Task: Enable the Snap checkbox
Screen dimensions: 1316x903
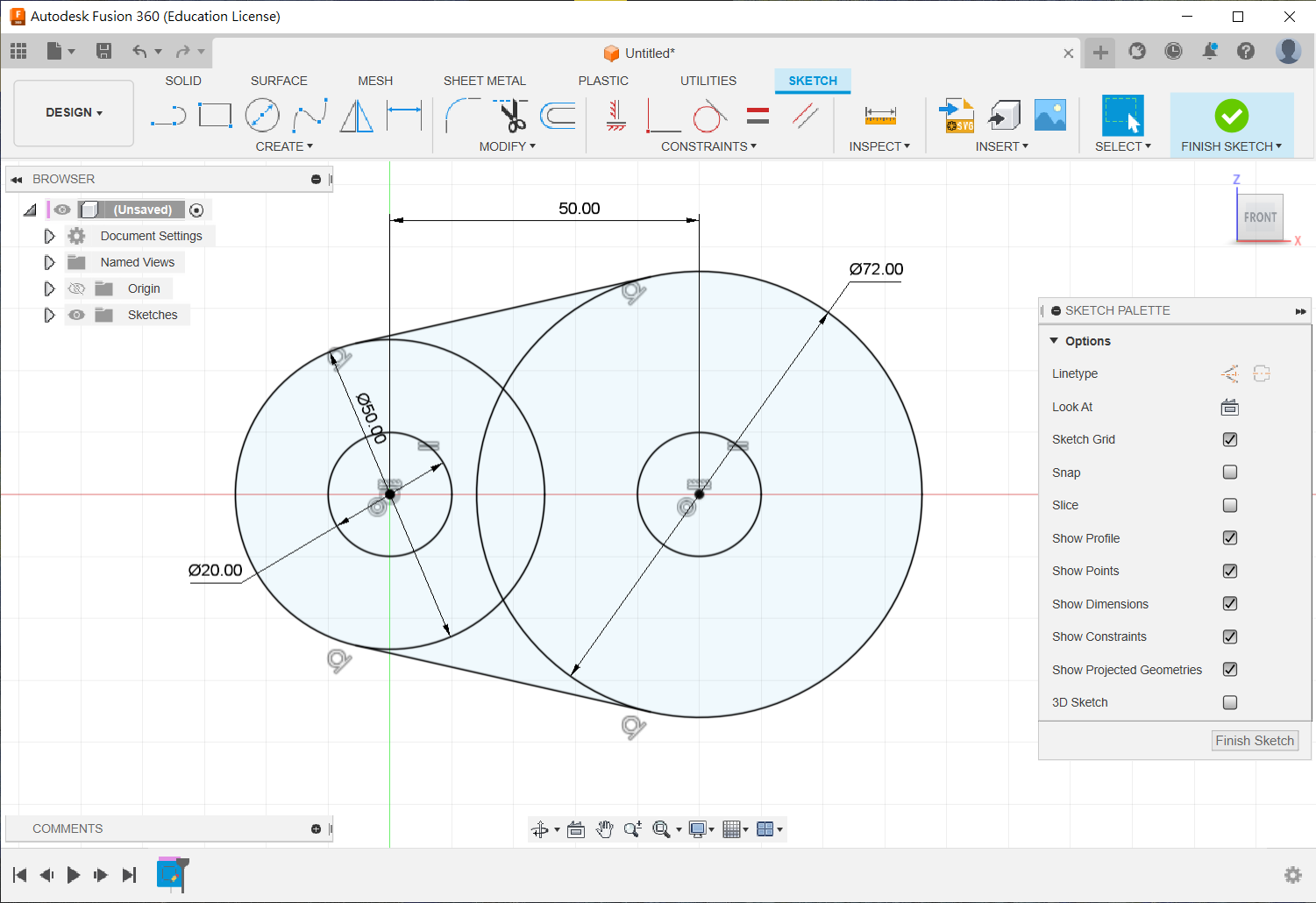Action: pyautogui.click(x=1230, y=473)
